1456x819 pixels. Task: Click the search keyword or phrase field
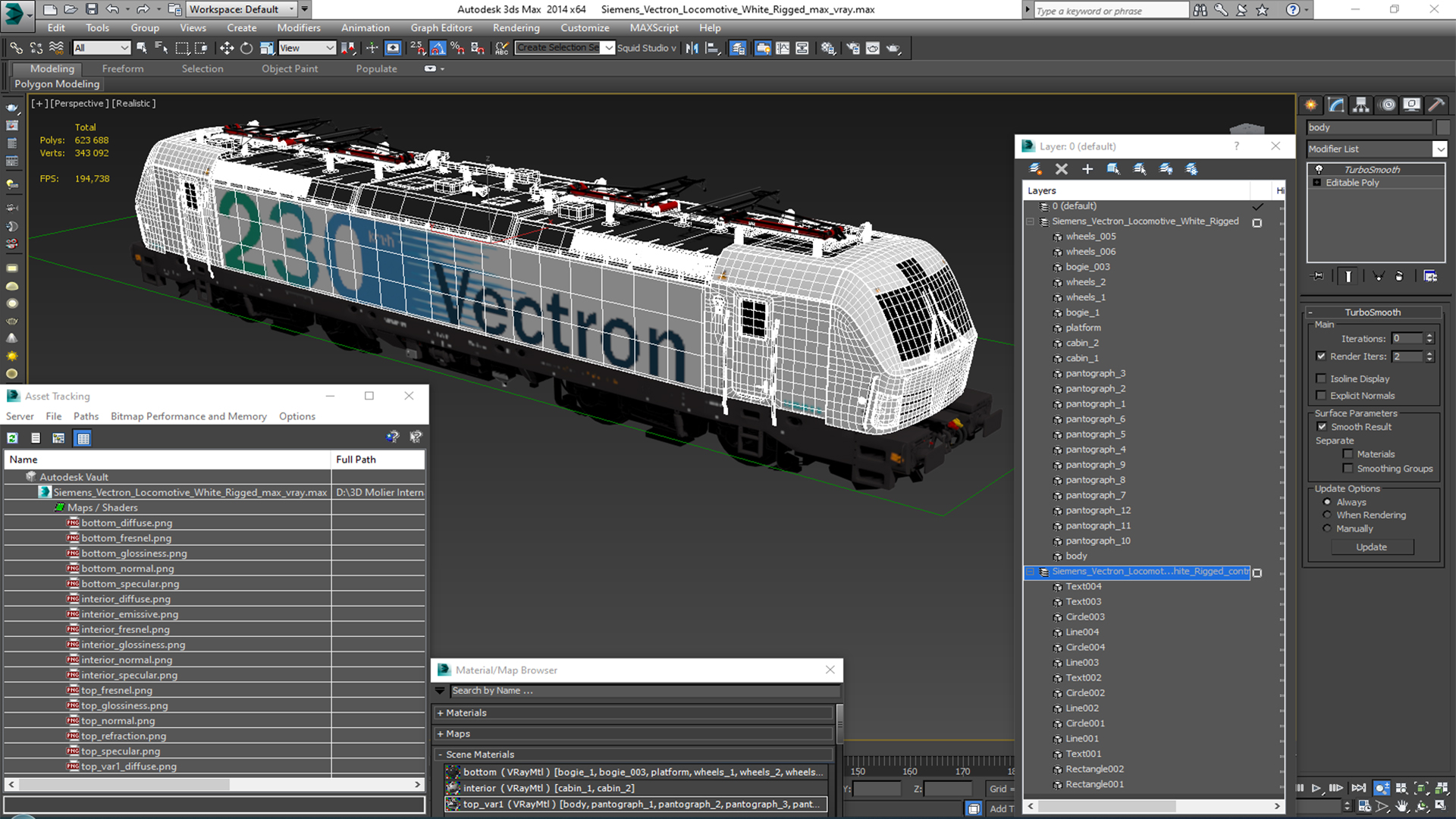1111,10
